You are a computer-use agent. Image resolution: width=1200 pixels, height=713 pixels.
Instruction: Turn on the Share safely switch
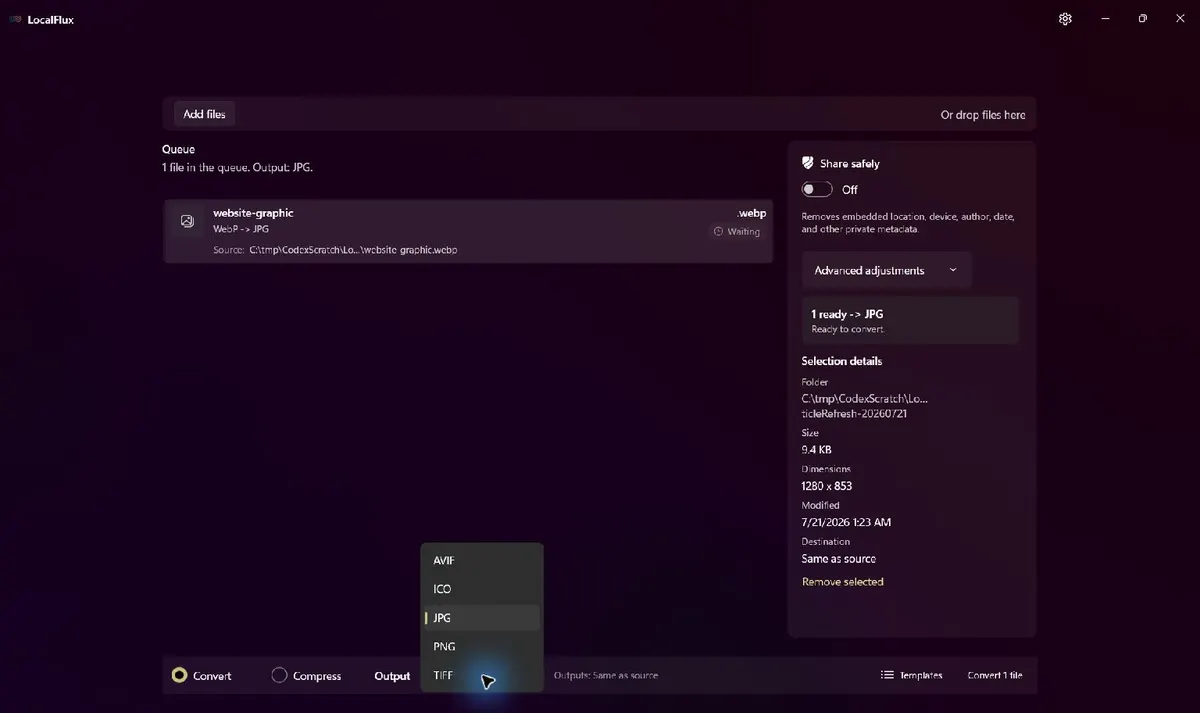pyautogui.click(x=817, y=189)
